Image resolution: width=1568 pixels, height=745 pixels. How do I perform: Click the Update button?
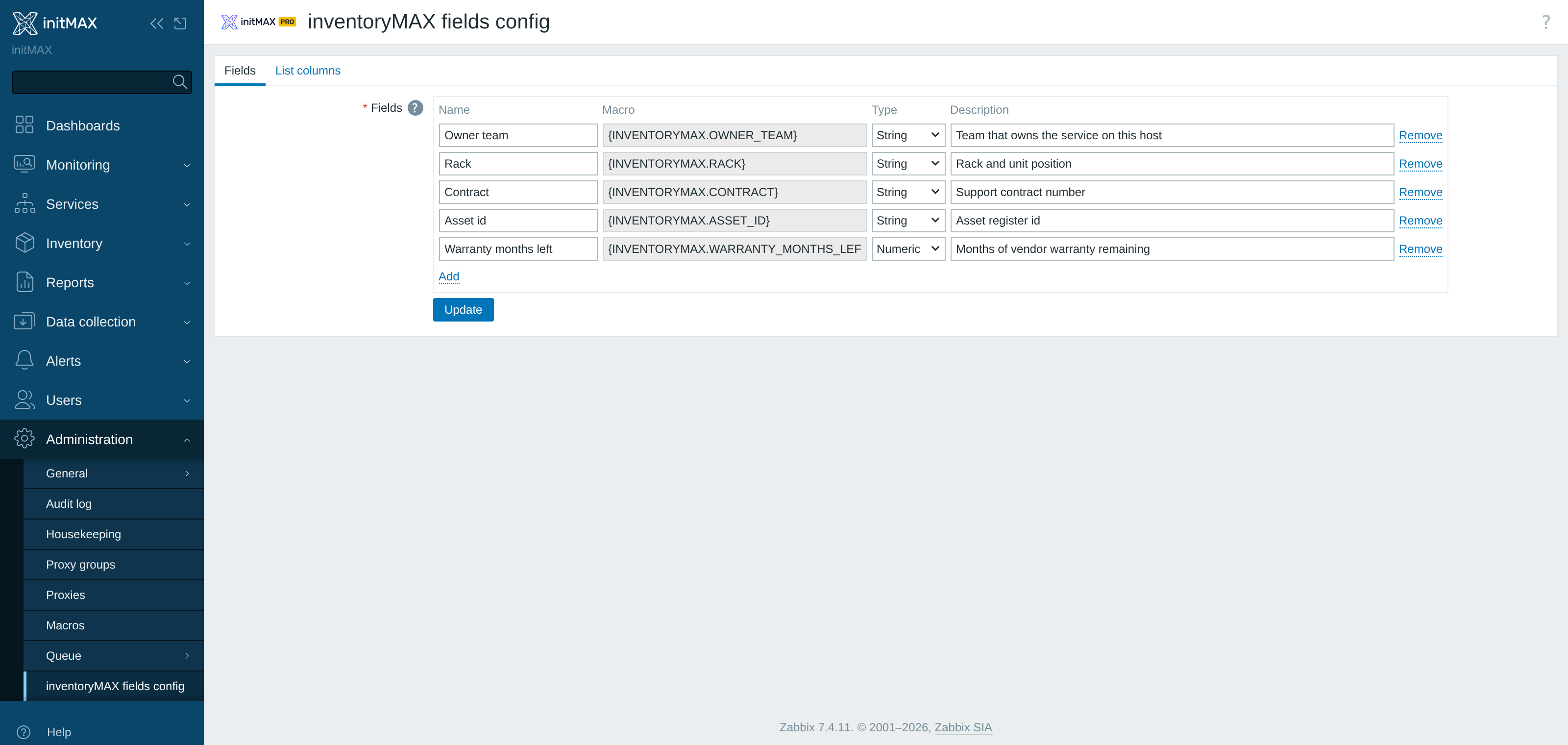point(463,310)
